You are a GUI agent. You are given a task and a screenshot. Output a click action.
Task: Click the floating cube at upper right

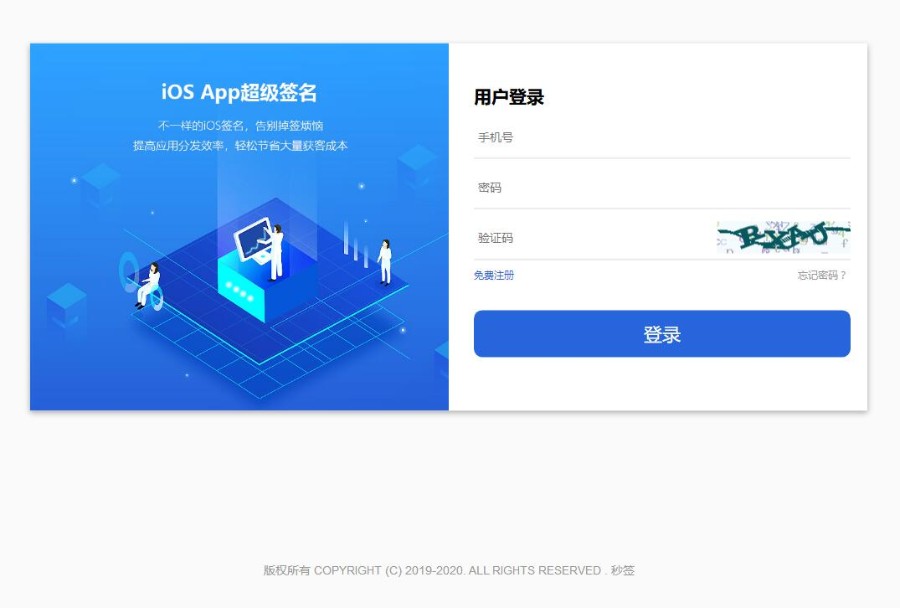(417, 166)
